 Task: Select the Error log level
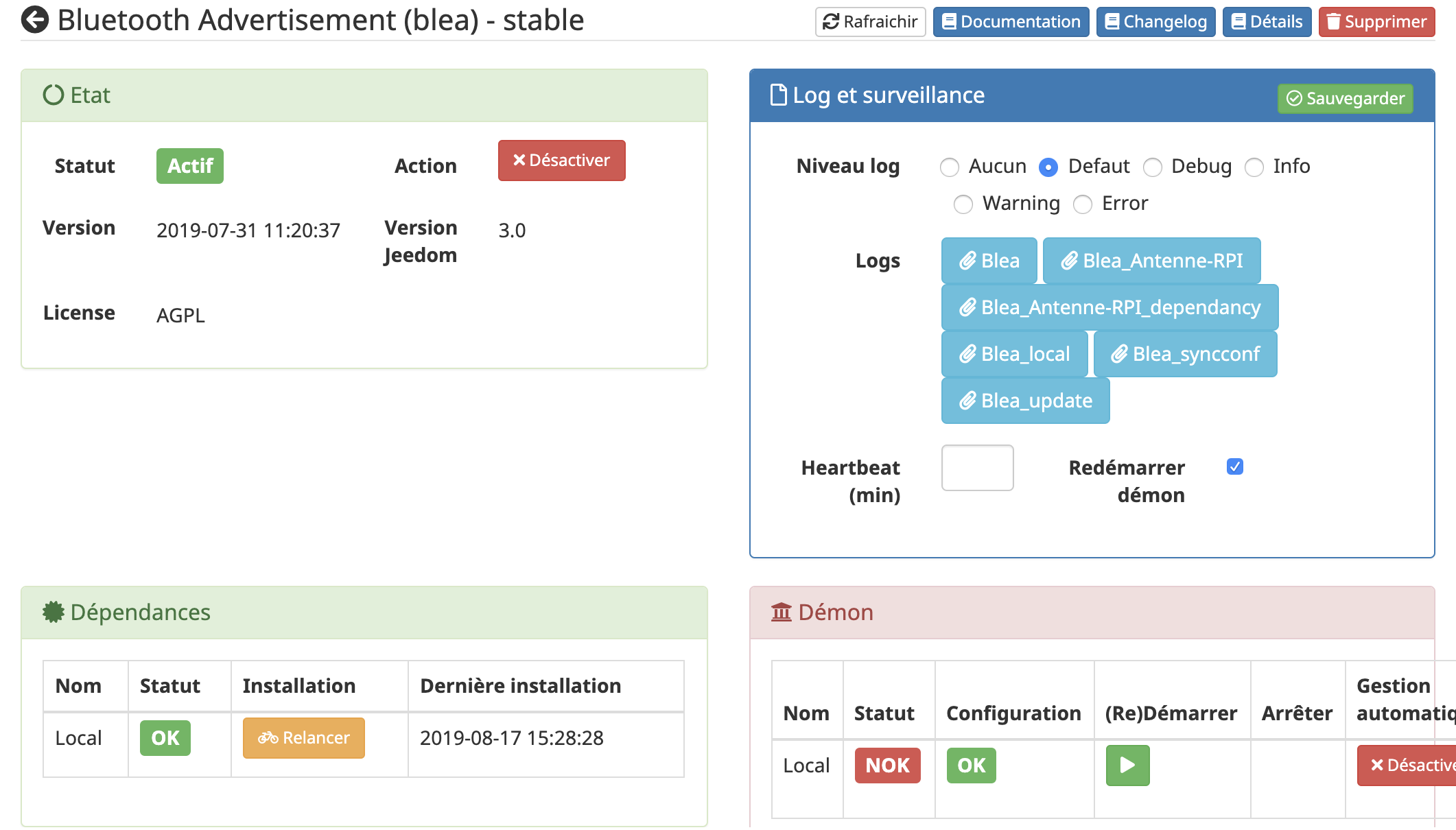click(x=1083, y=204)
